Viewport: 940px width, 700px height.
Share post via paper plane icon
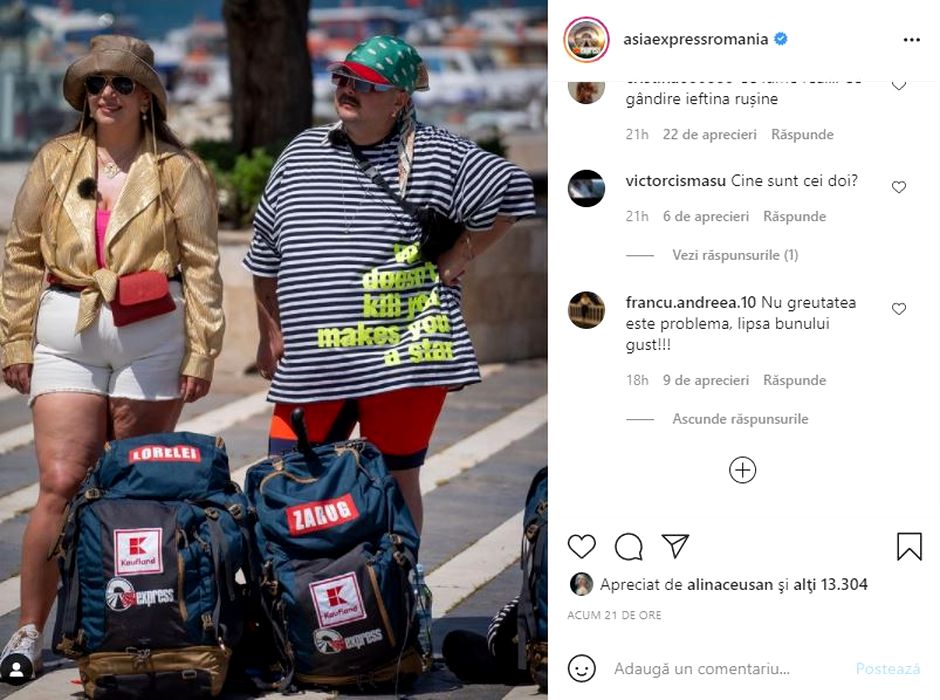pos(675,546)
